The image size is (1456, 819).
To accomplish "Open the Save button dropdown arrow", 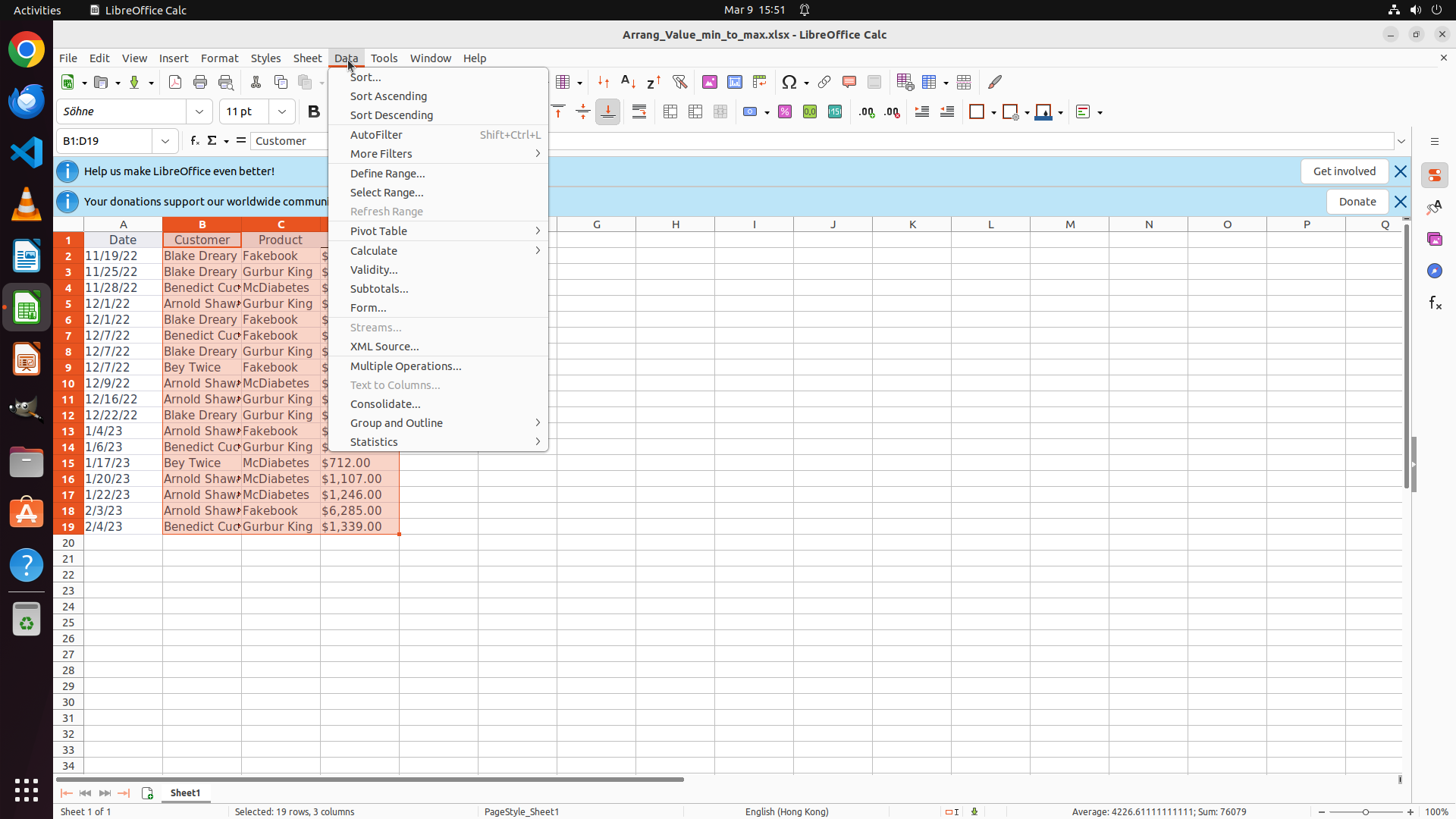I will (151, 83).
